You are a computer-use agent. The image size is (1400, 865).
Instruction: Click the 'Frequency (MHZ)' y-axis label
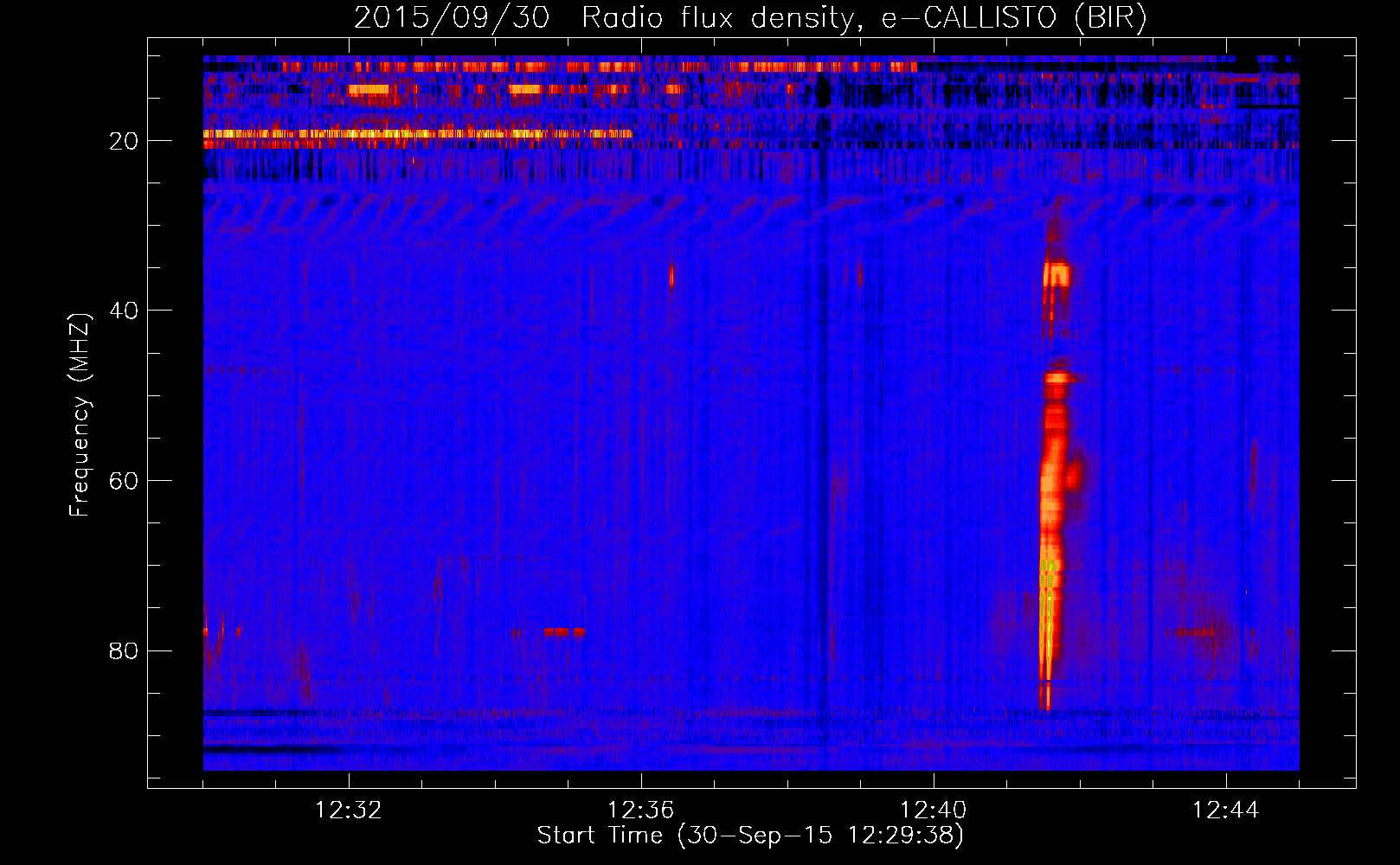[x=80, y=415]
